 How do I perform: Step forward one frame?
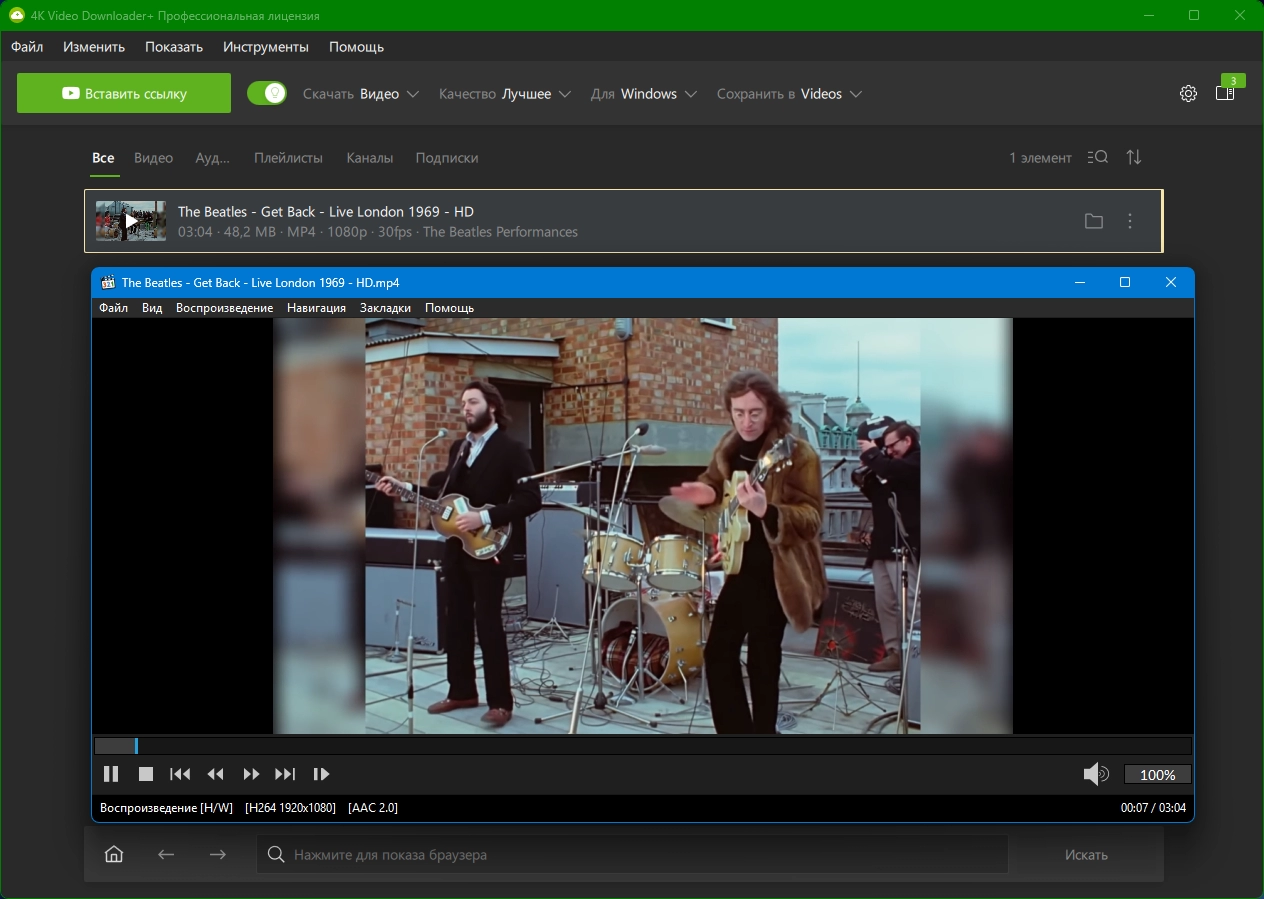coord(321,774)
